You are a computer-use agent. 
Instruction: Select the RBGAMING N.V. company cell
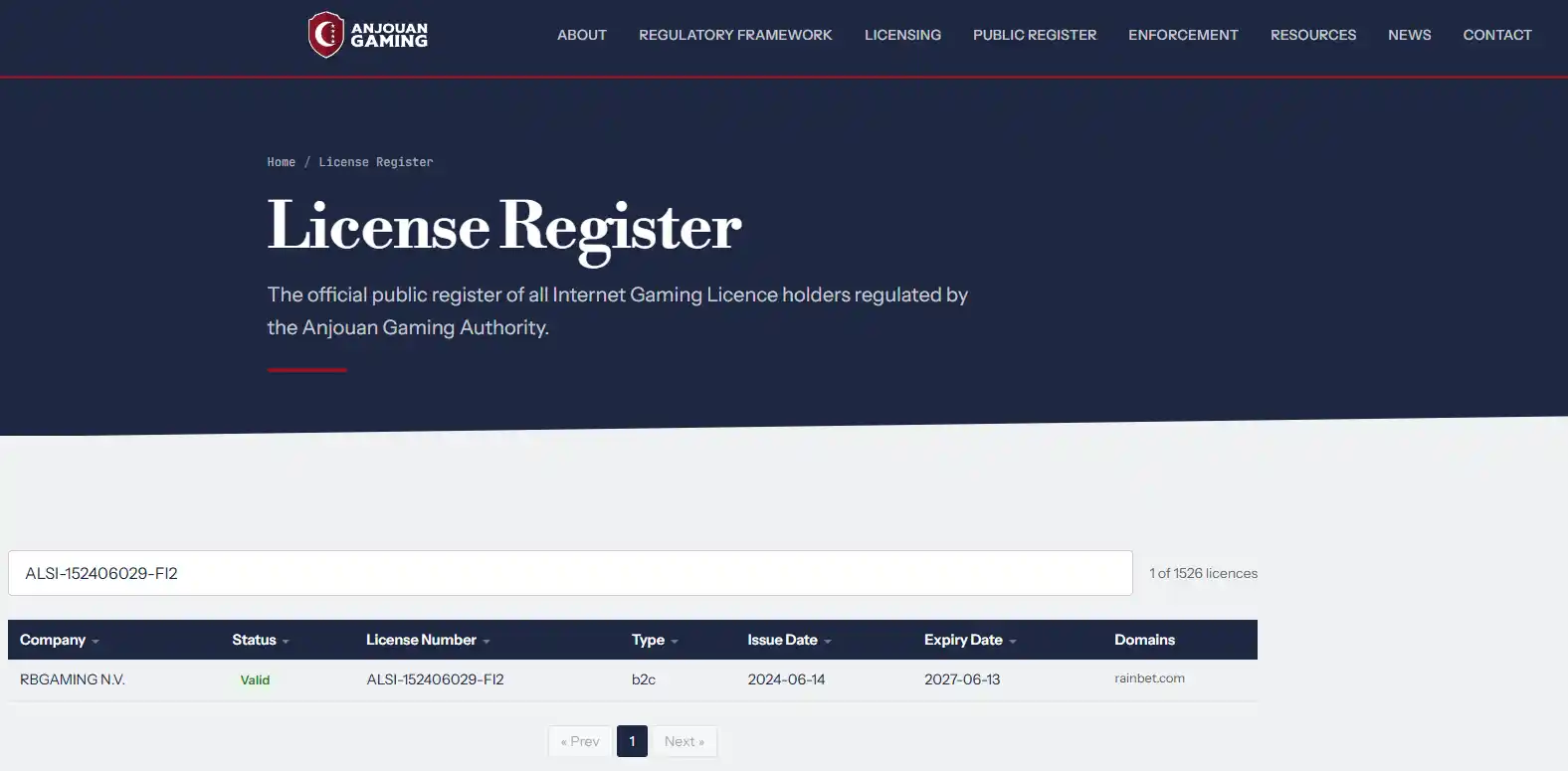coord(73,679)
